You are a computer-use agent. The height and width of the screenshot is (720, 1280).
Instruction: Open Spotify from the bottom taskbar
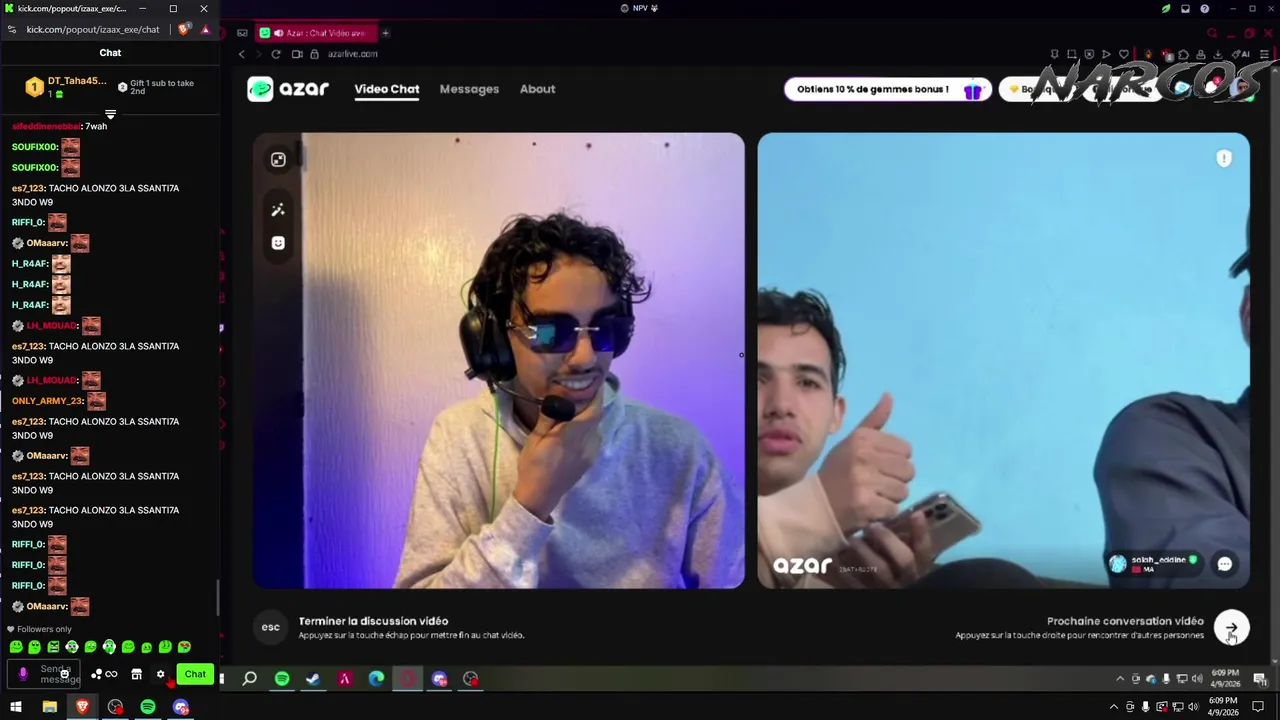pyautogui.click(x=148, y=707)
